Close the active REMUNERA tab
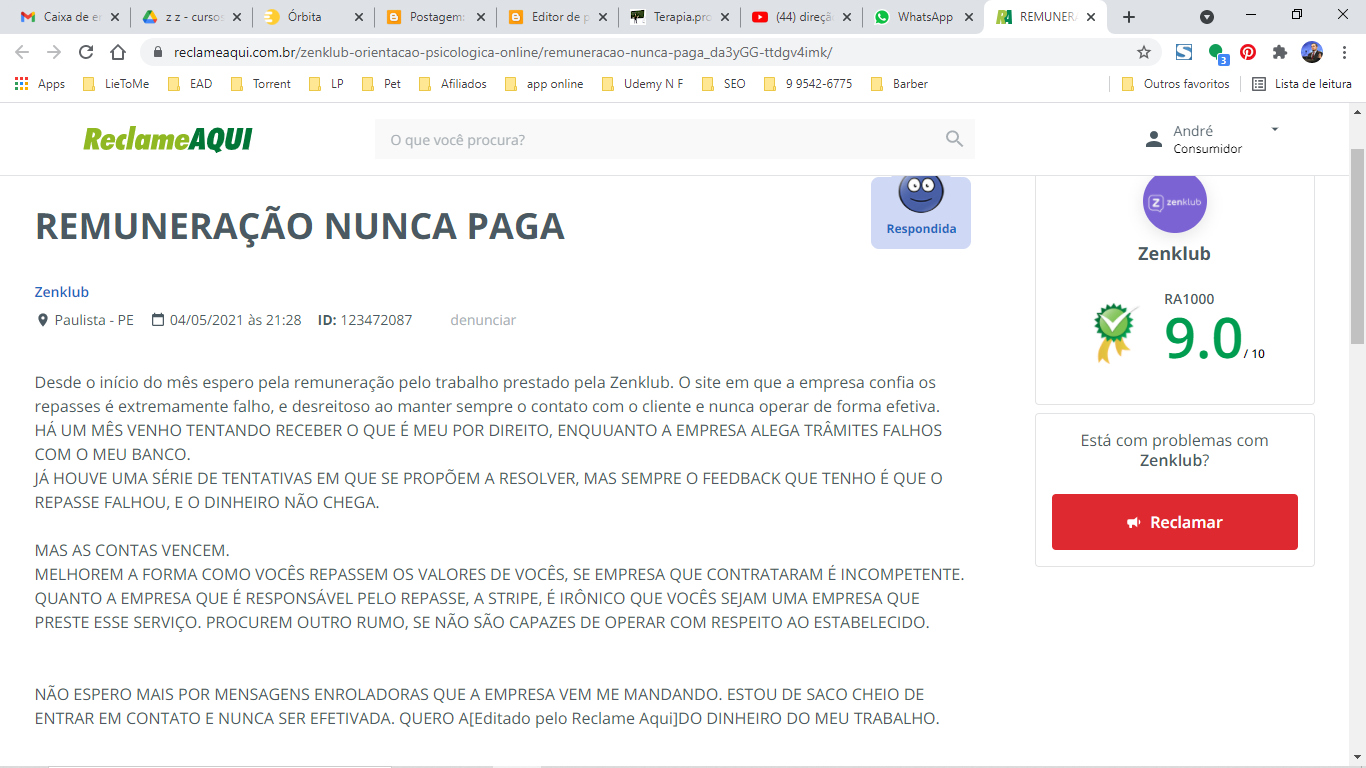The height and width of the screenshot is (768, 1366). (x=1091, y=17)
